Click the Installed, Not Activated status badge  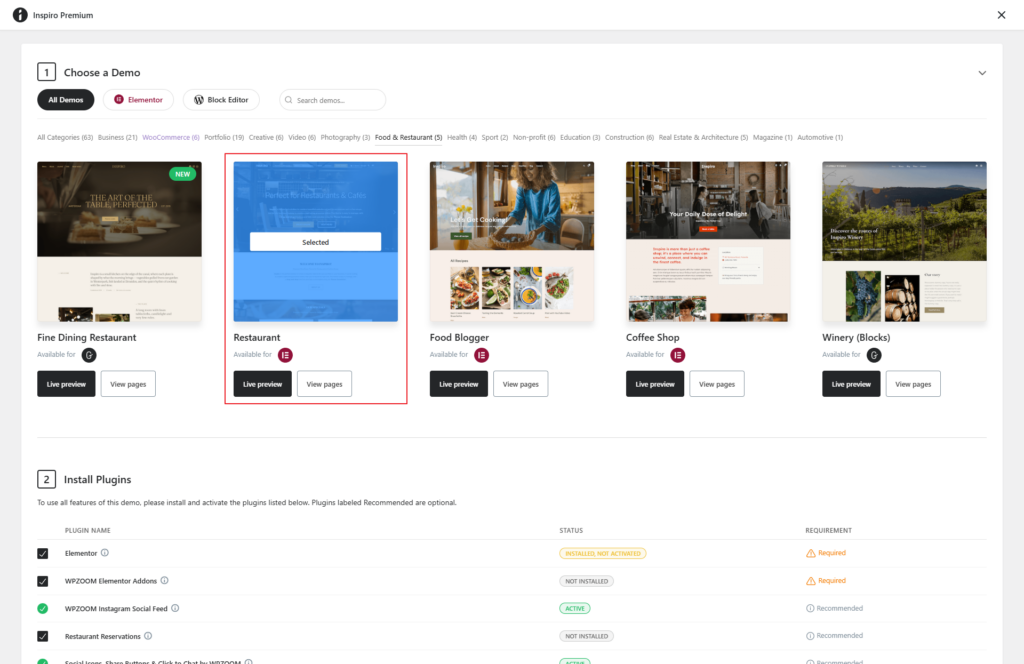tap(603, 554)
